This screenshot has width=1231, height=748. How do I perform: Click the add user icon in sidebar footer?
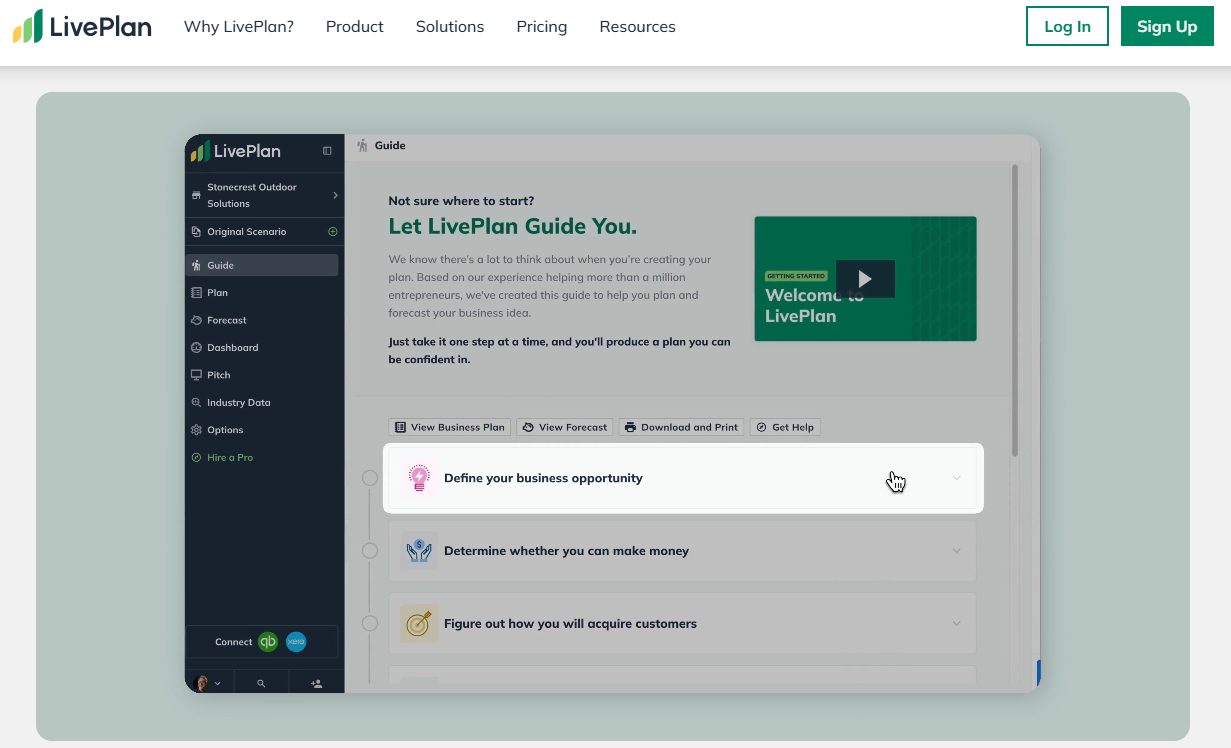pyautogui.click(x=316, y=684)
